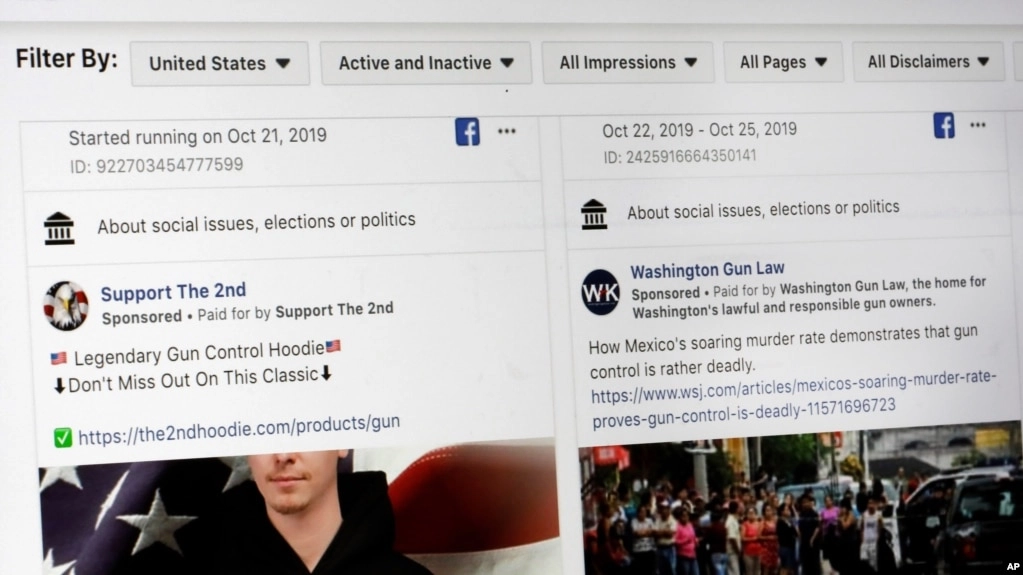1023x575 pixels.
Task: Open the Support The 2nd page name link
Action: tap(174, 292)
